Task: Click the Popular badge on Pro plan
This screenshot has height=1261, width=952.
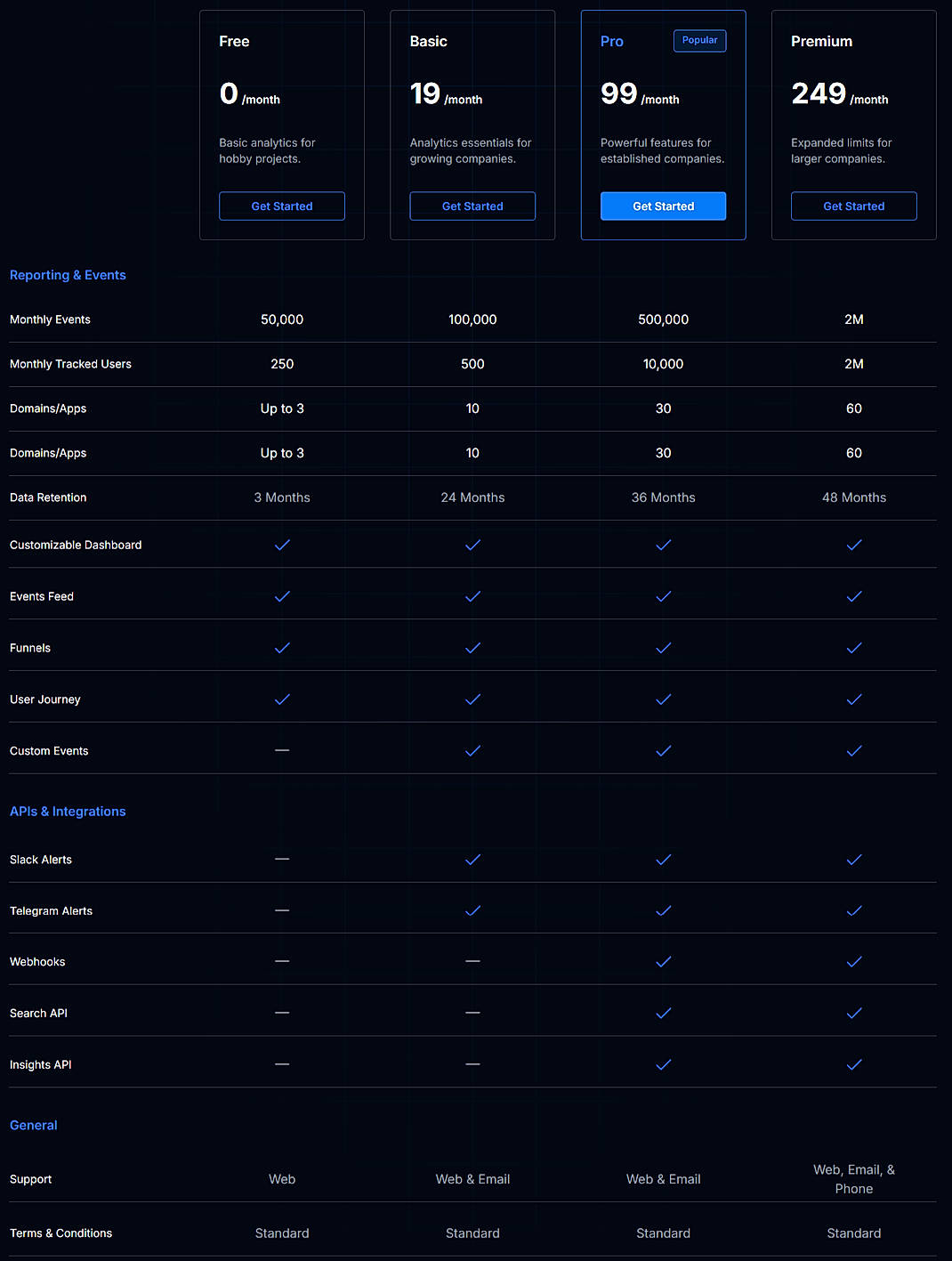Action: pos(699,40)
